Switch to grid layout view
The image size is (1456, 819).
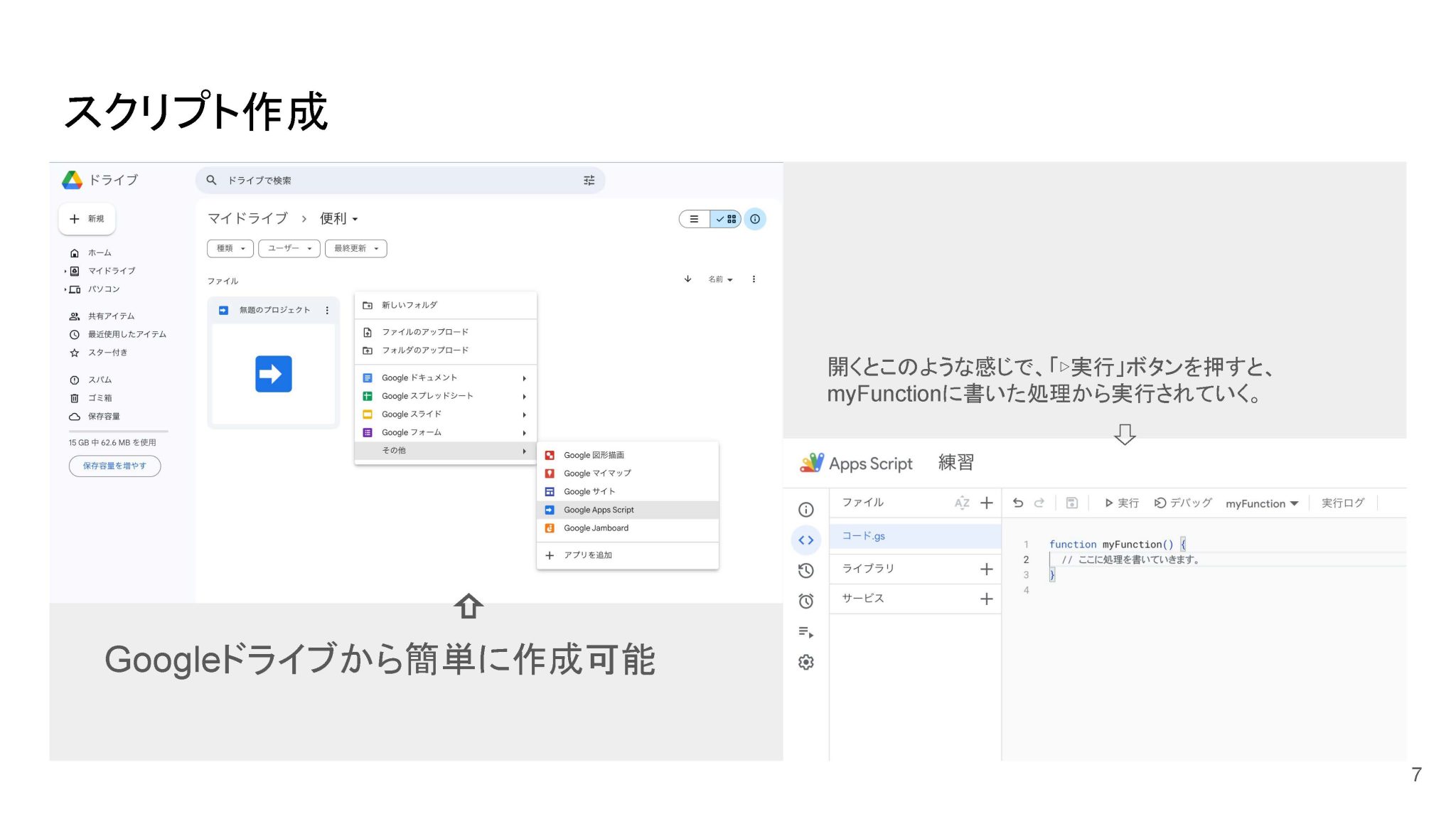coord(726,219)
